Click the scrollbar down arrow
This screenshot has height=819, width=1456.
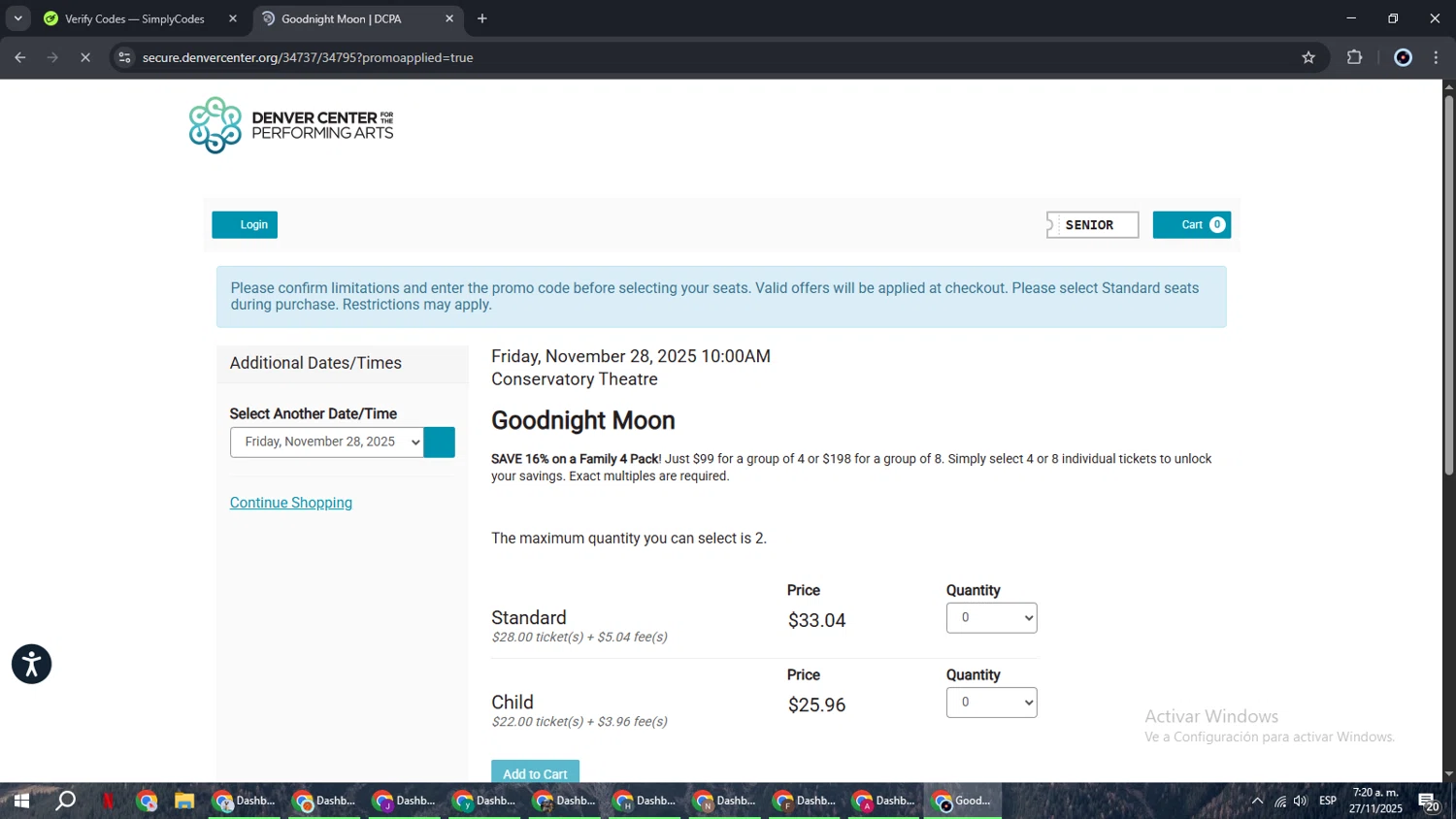point(1448,774)
